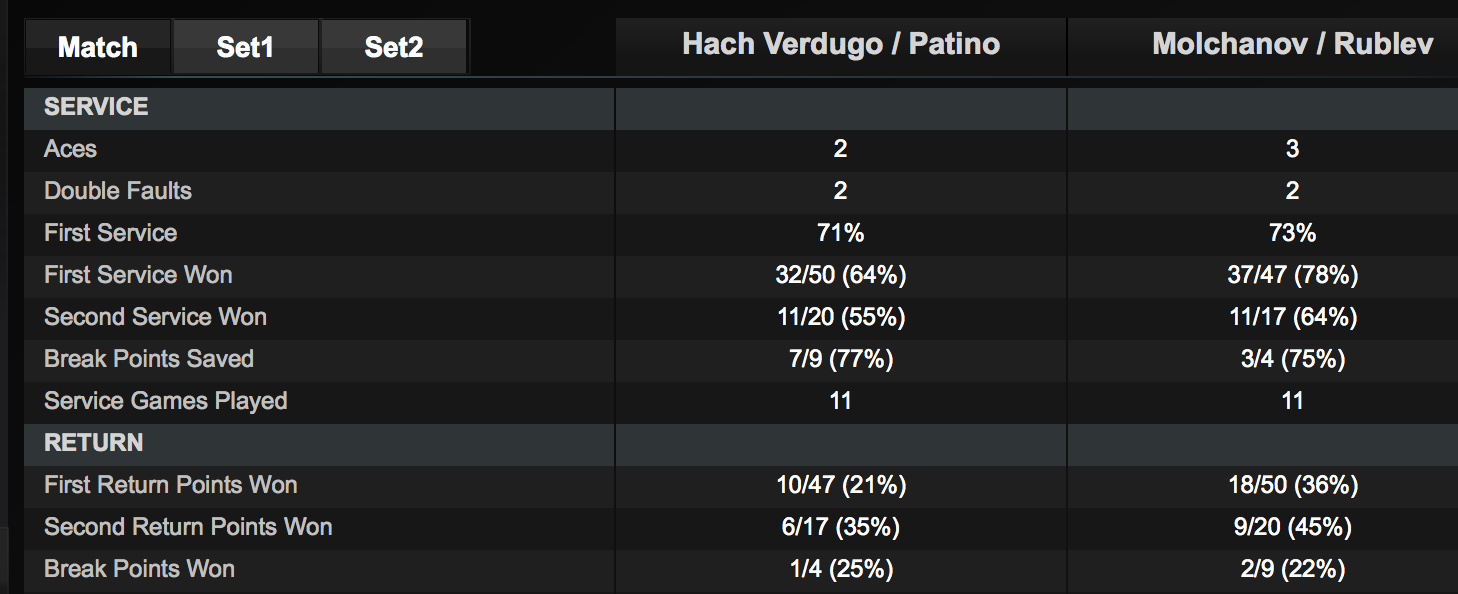Select the Set2 tab
The image size is (1458, 594).
(394, 47)
